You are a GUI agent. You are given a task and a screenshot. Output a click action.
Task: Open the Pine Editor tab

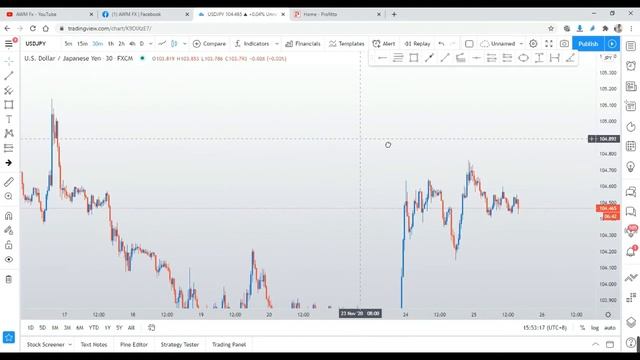(134, 344)
